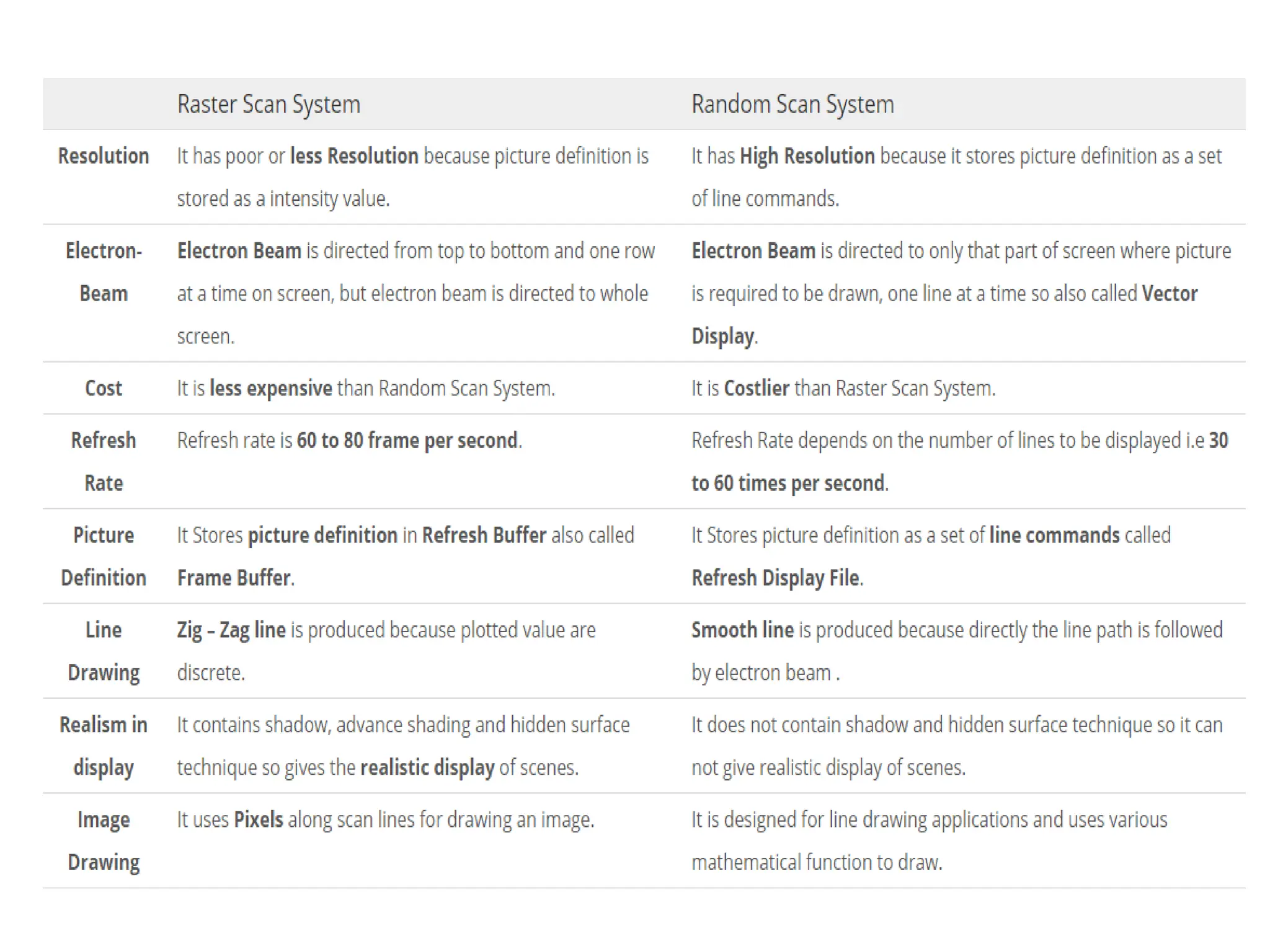Click the Image Drawing row label
This screenshot has width=1270, height=952.
[104, 841]
